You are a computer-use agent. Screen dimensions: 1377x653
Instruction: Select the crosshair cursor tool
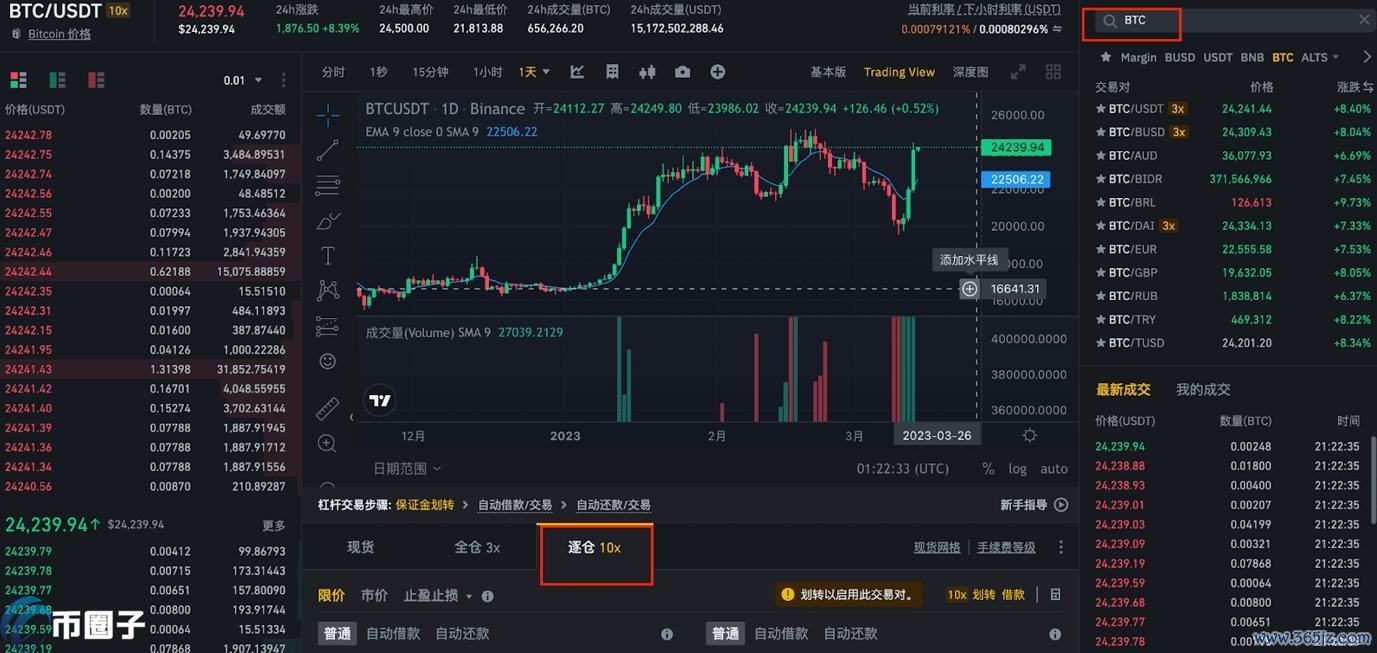pyautogui.click(x=327, y=115)
